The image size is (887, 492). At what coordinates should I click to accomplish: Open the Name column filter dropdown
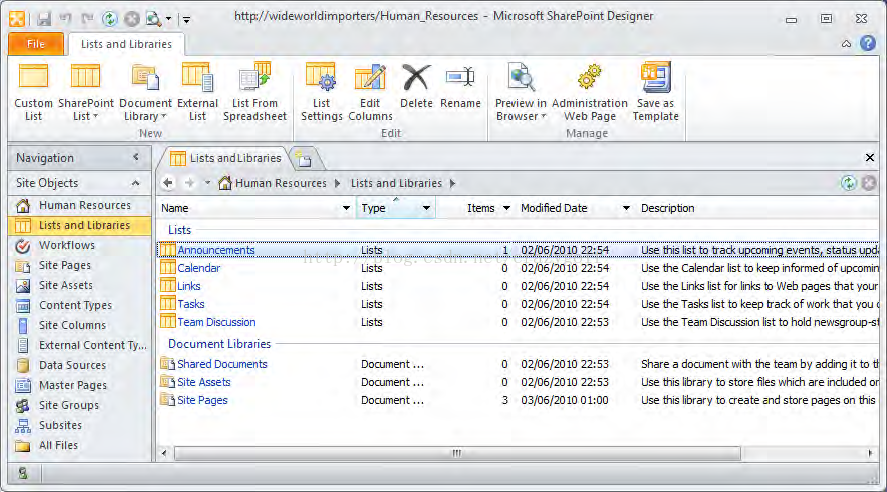click(346, 208)
